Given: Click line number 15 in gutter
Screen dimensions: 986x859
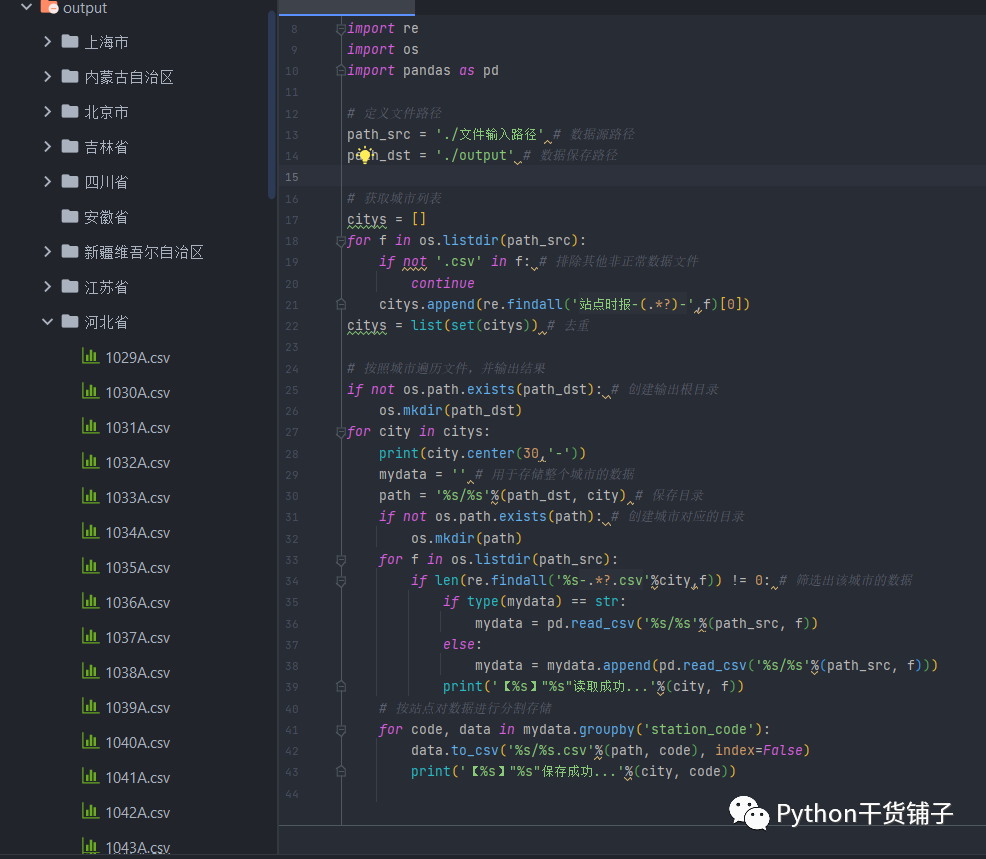Looking at the screenshot, I should point(292,177).
